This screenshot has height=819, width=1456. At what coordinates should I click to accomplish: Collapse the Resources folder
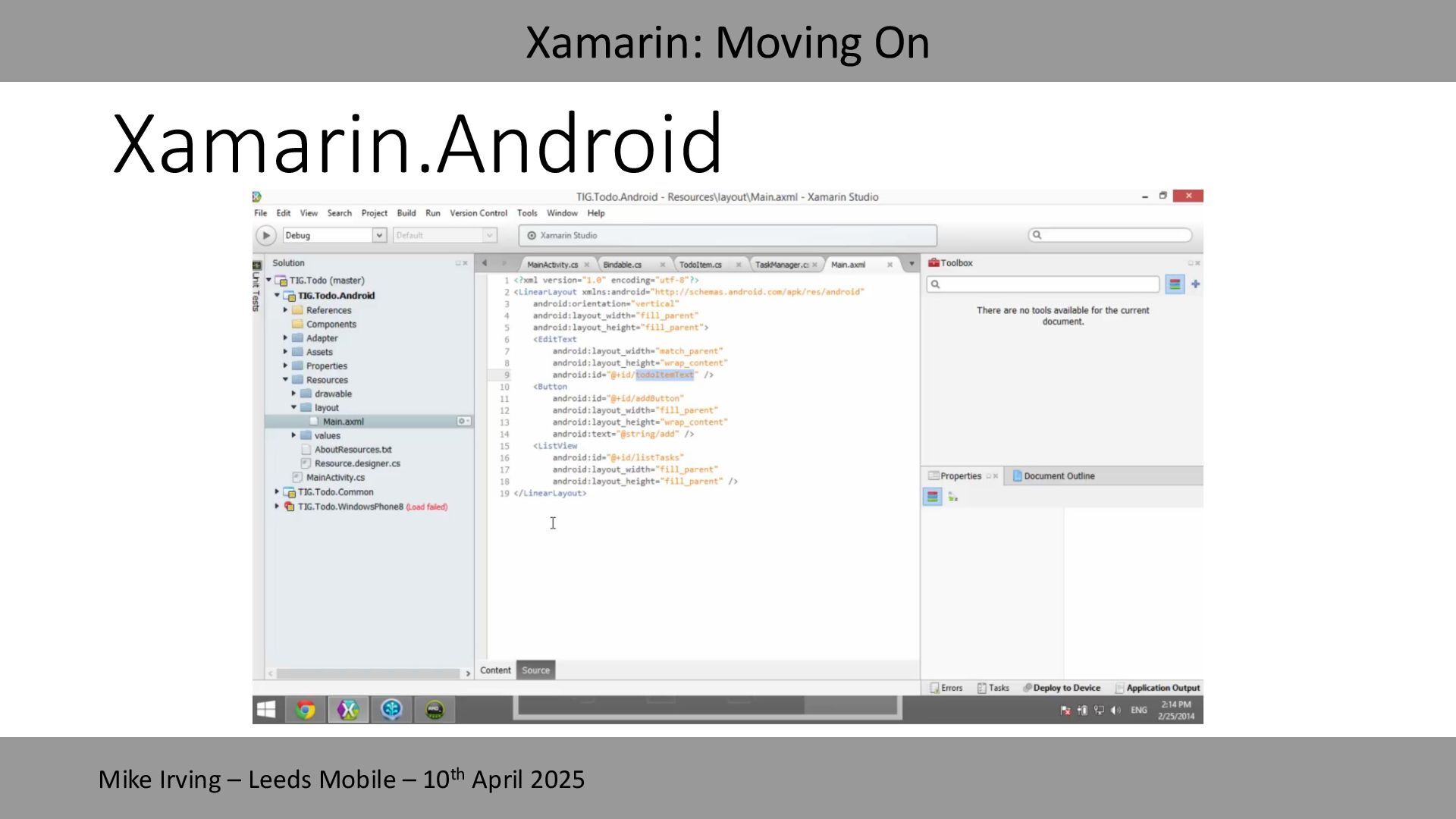coord(285,379)
